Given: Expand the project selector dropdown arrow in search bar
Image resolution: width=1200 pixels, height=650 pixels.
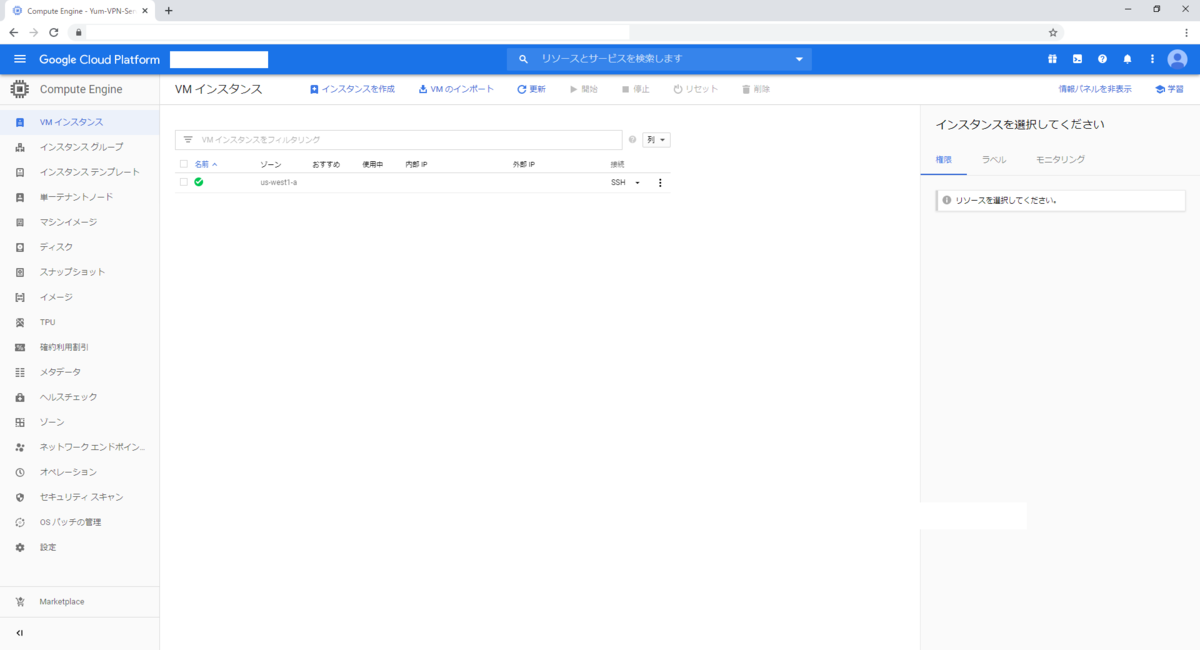Looking at the screenshot, I should tap(799, 59).
